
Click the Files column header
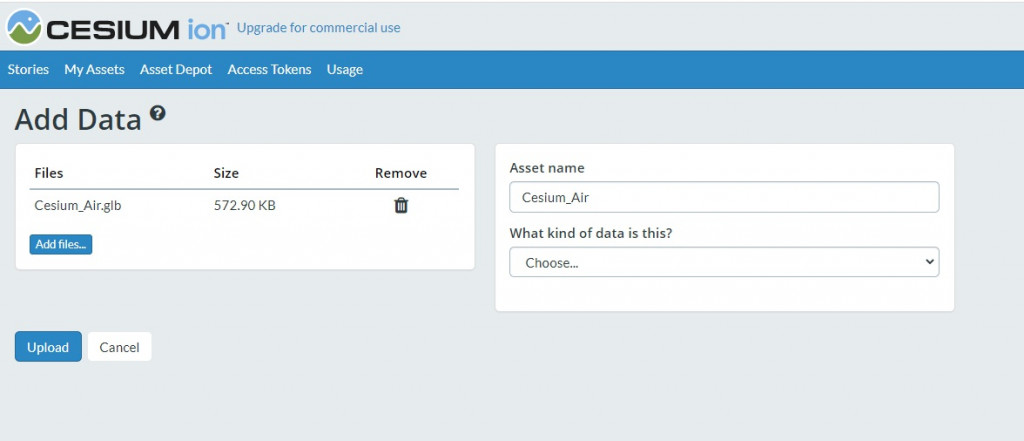coord(49,173)
